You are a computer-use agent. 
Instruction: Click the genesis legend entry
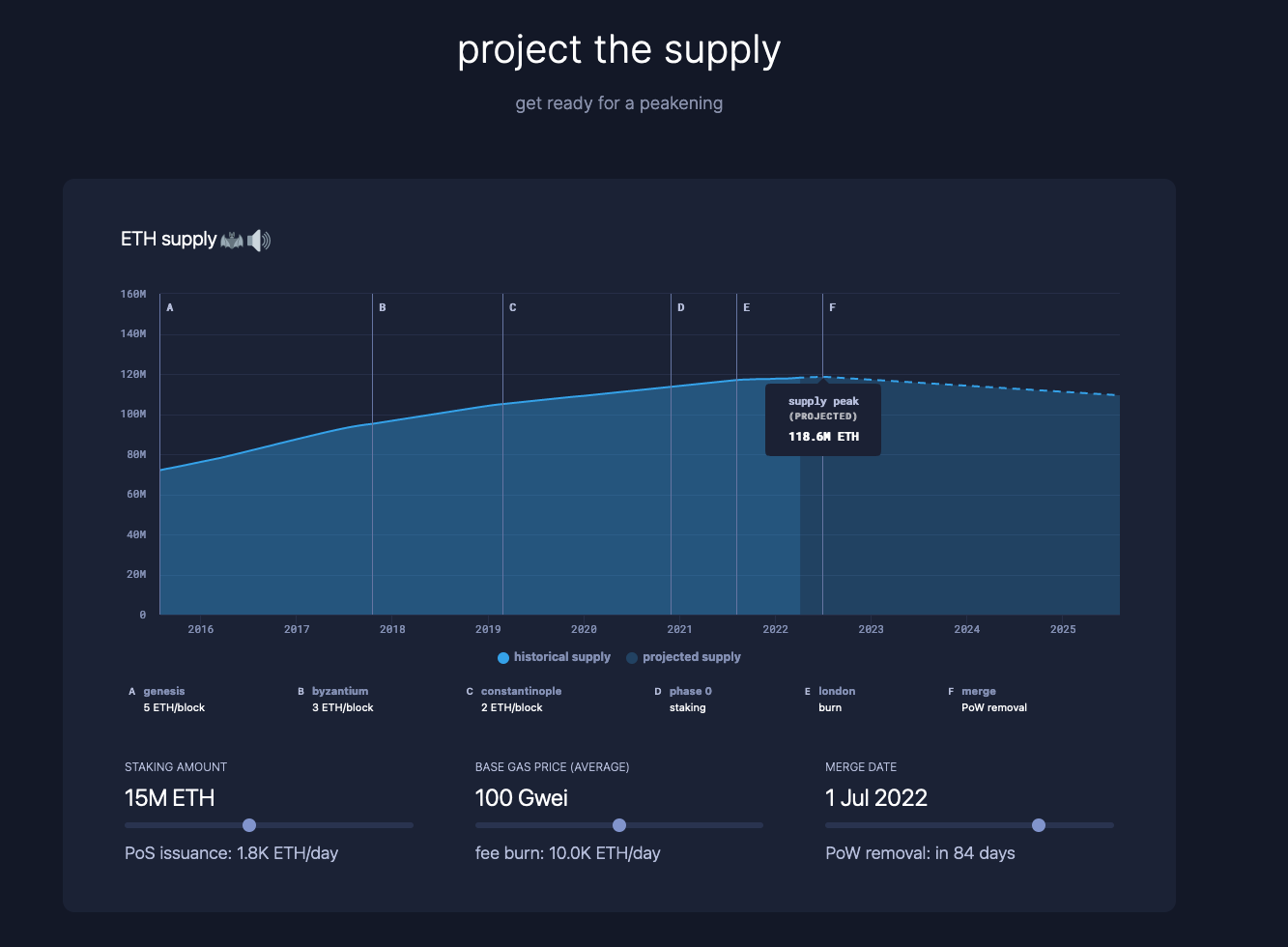coord(164,692)
